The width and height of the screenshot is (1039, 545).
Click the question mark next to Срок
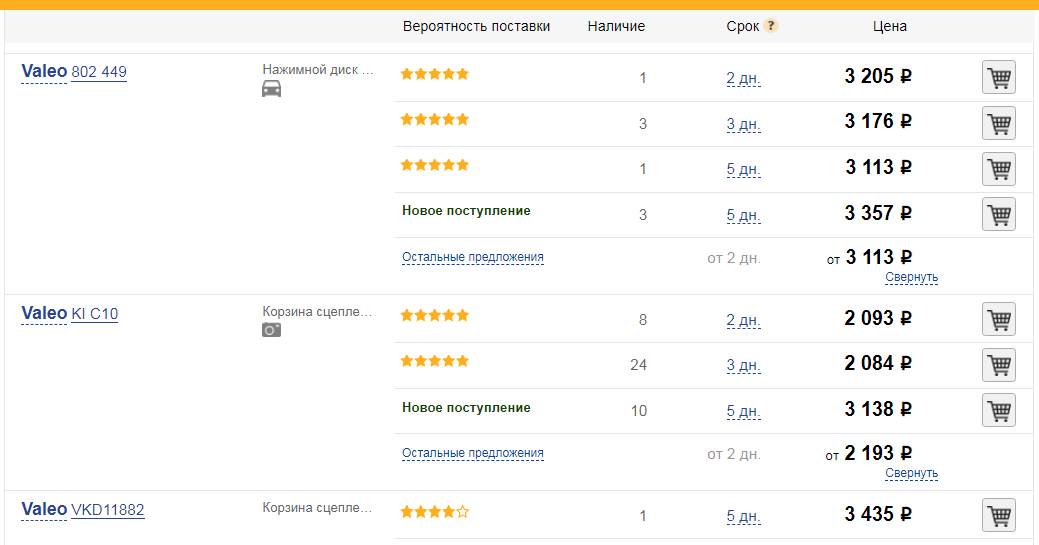click(x=771, y=26)
